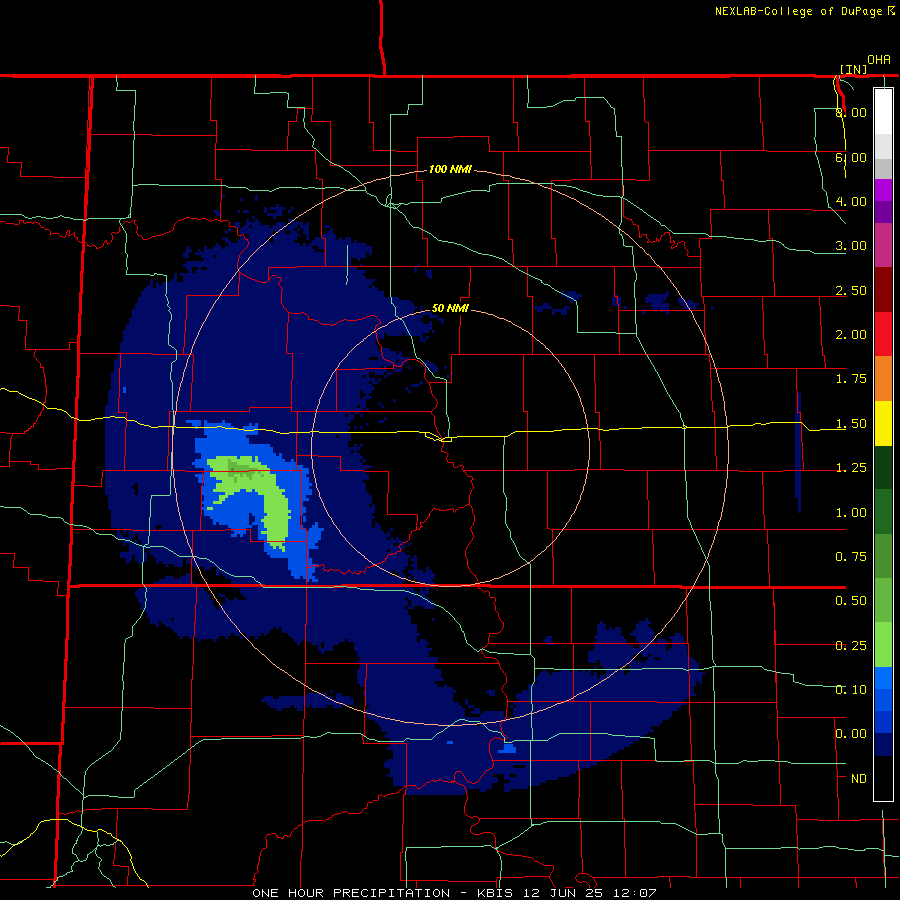900x900 pixels.
Task: Click the 8.00 scale value
Action: pos(851,112)
